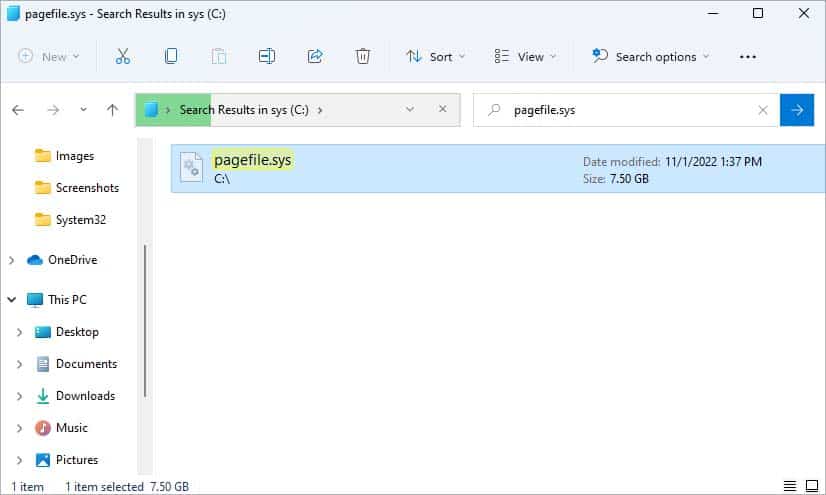The height and width of the screenshot is (495, 826).
Task: Select the pagefile.sys result name
Action: click(252, 160)
